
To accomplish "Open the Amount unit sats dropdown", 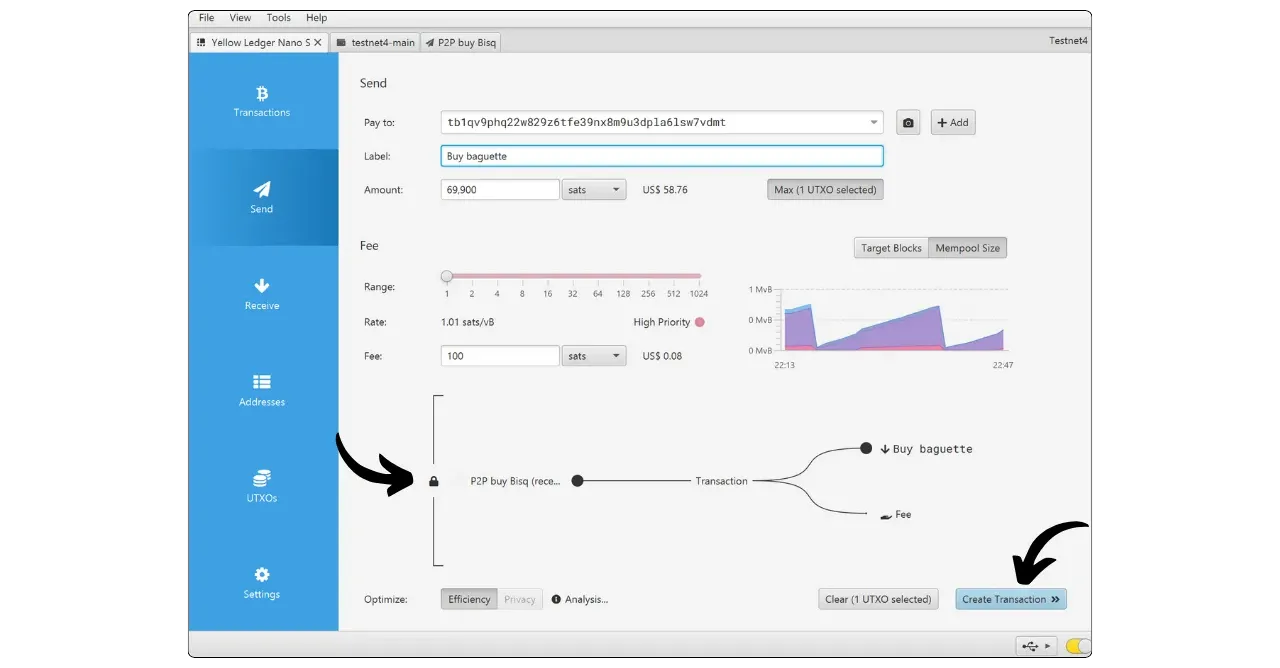I will [594, 189].
